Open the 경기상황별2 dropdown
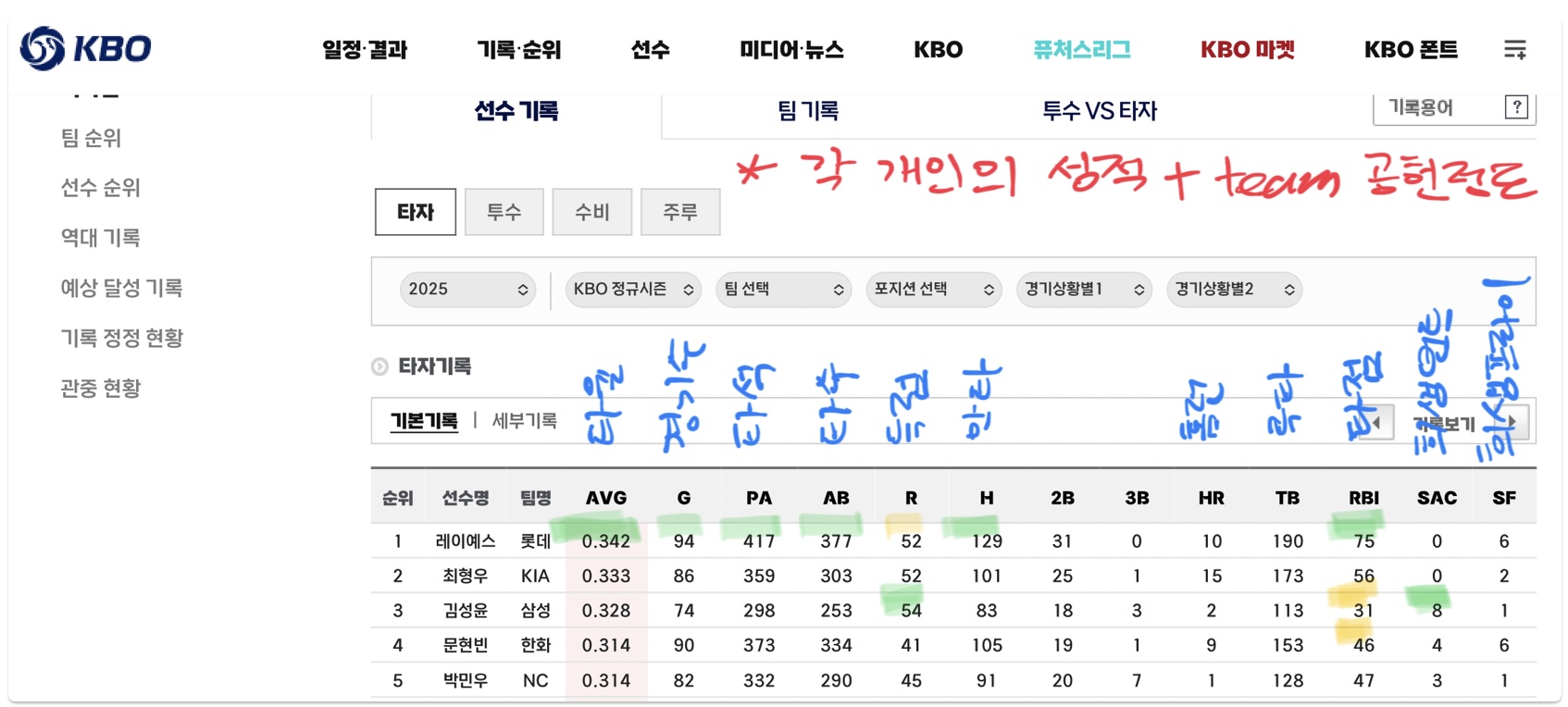1568x707 pixels. coord(1235,290)
